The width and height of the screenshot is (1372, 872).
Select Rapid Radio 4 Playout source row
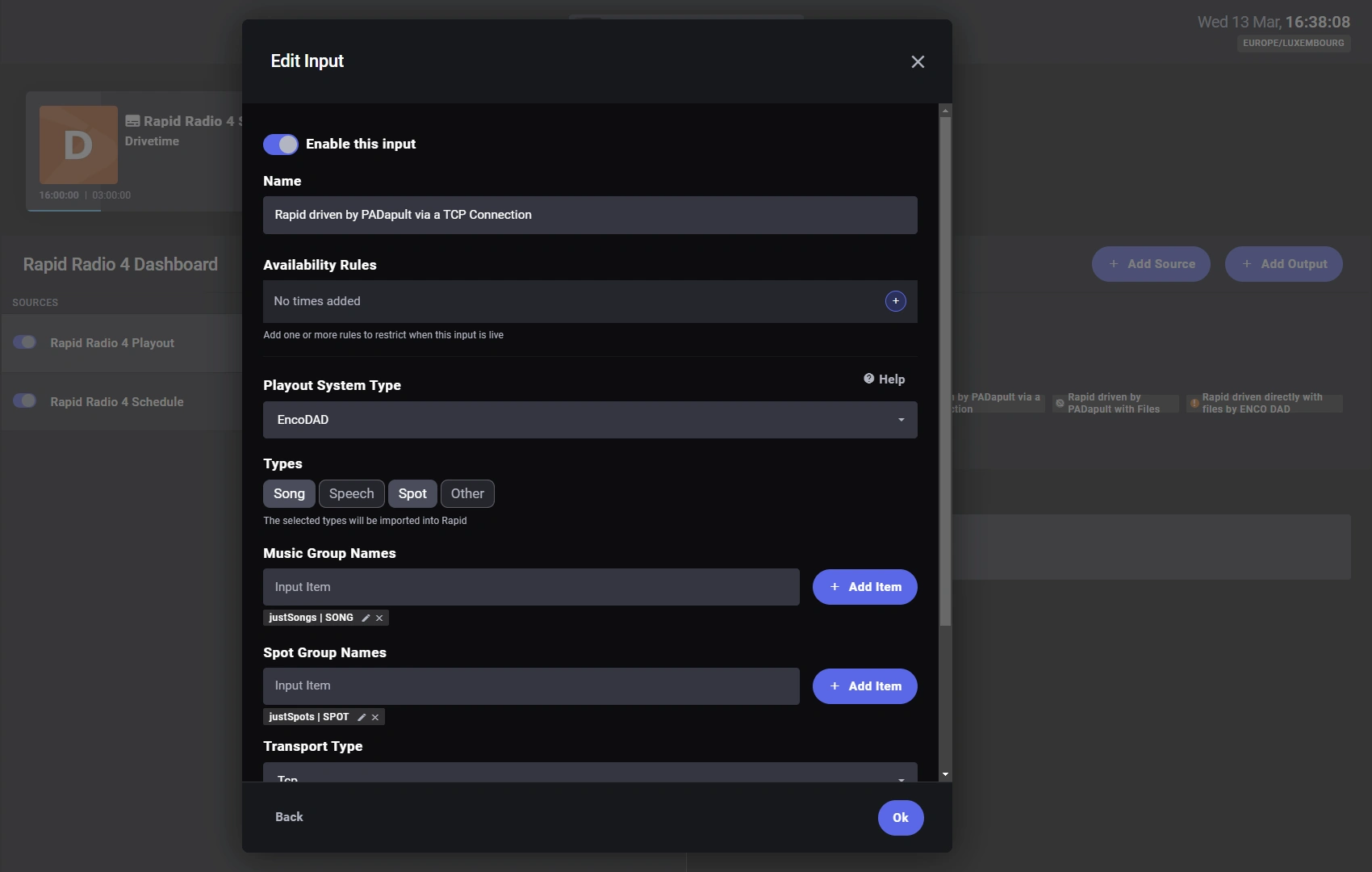121,343
